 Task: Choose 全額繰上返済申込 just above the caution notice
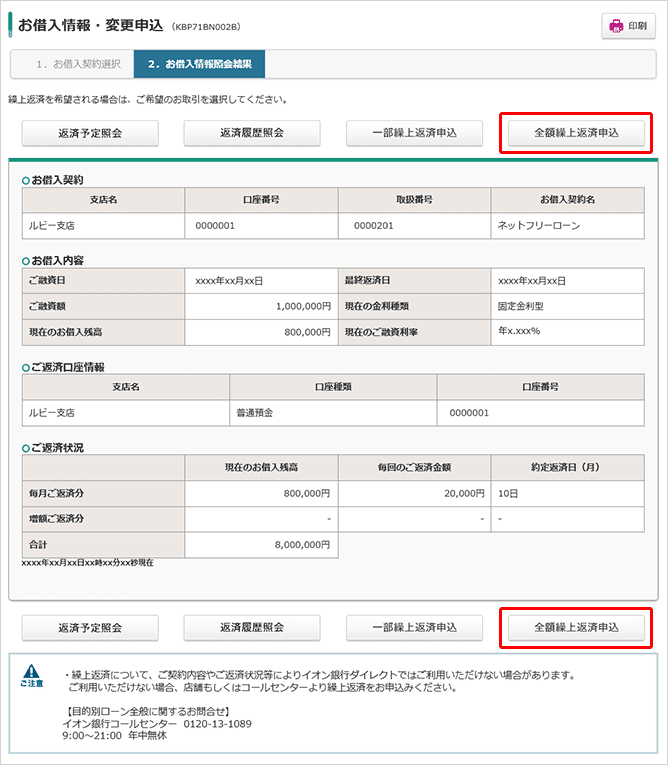point(576,627)
